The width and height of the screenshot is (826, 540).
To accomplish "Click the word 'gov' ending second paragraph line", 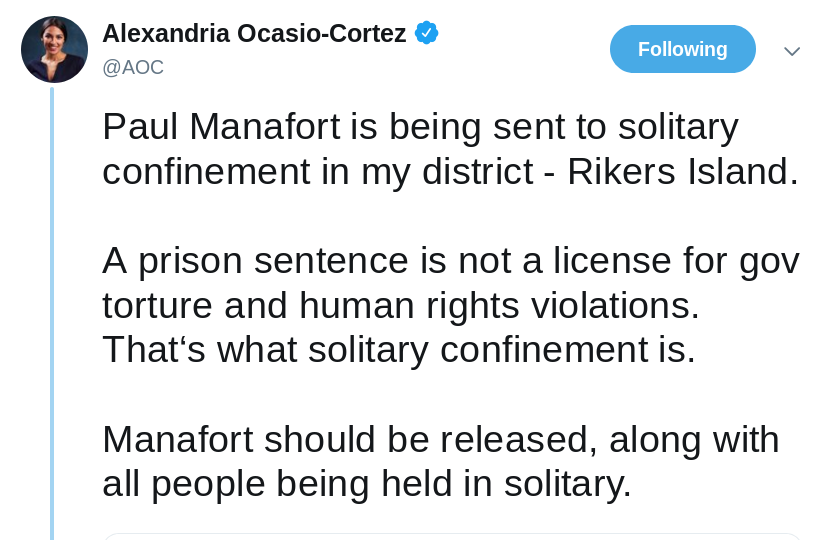I will coord(769,261).
